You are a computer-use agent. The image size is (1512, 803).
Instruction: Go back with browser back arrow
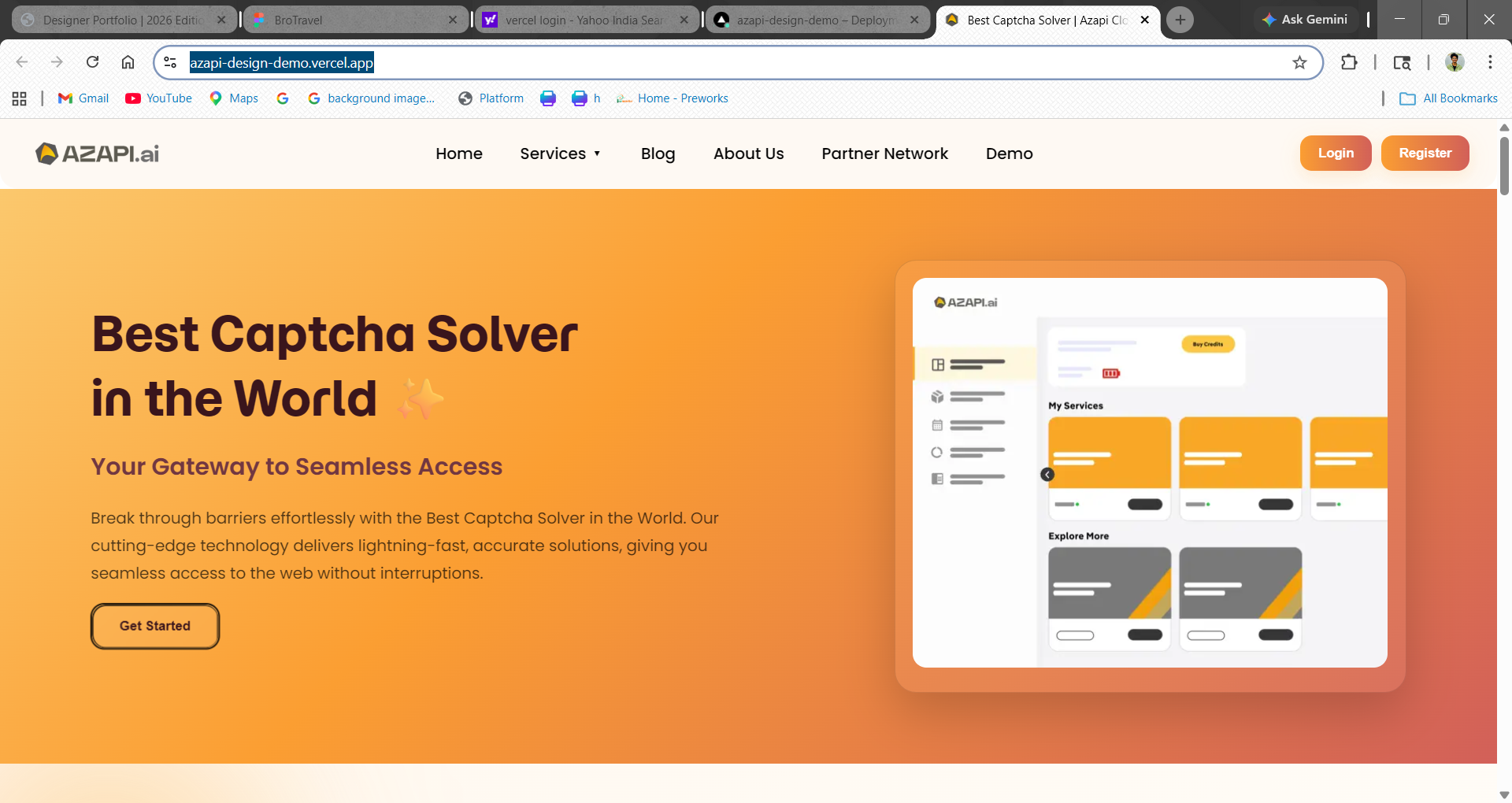22,62
